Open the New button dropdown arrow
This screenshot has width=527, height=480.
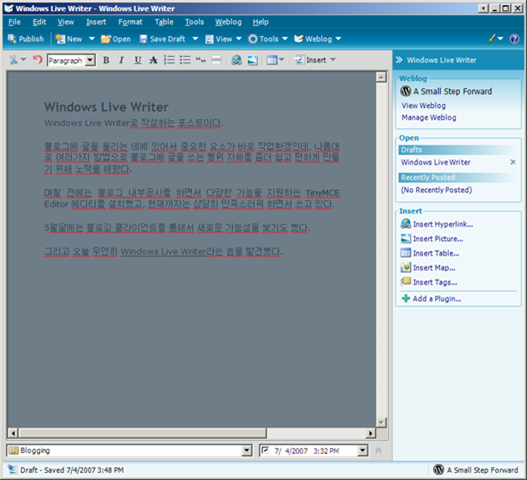coord(91,39)
